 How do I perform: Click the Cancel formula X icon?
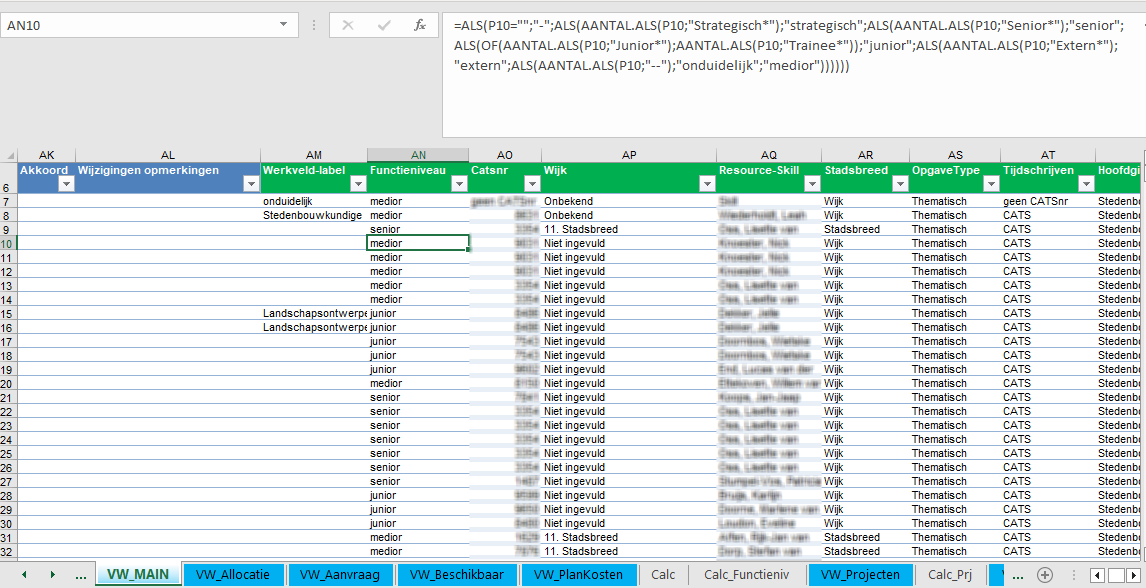pos(348,25)
